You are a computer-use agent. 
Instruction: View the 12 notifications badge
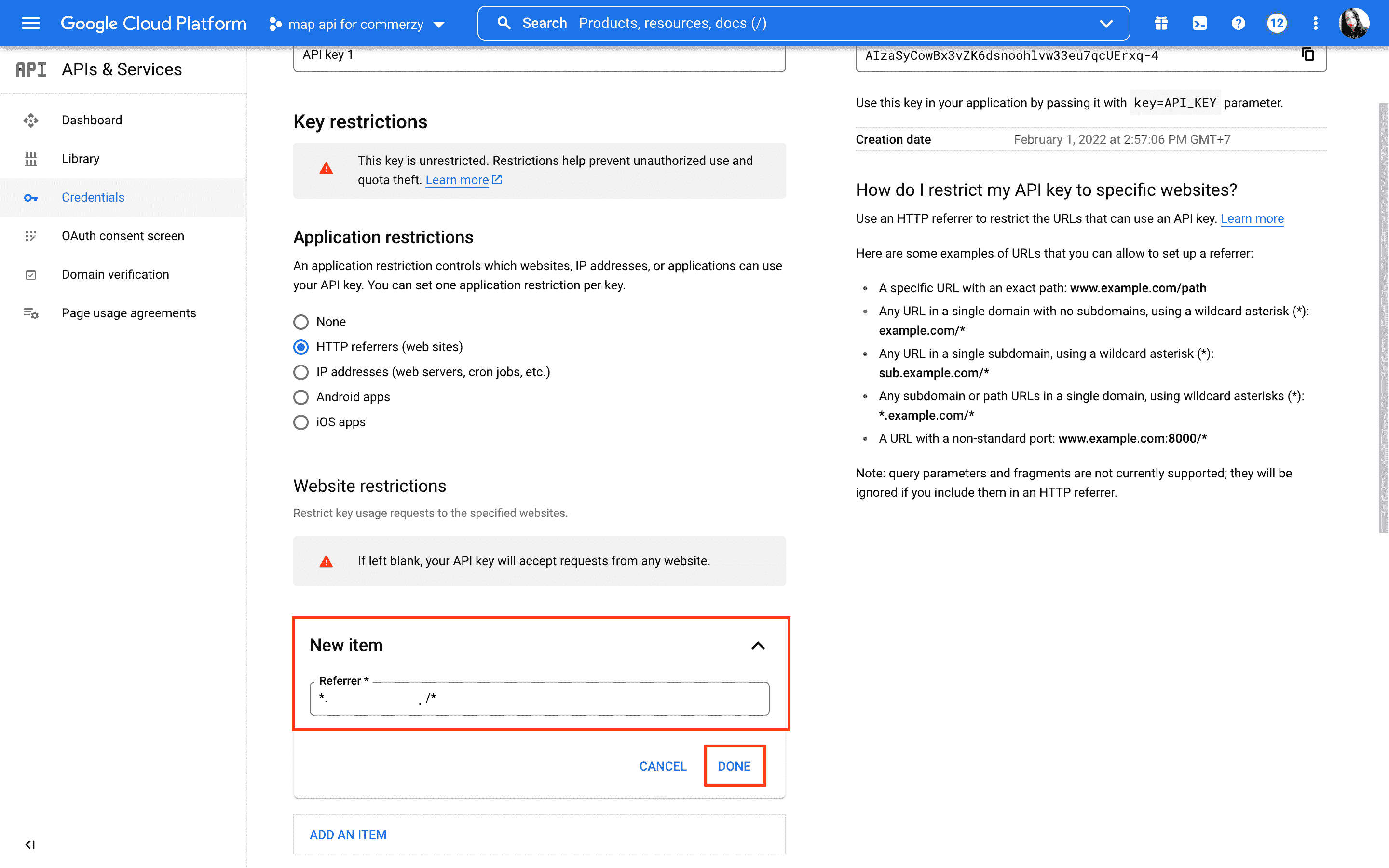[x=1277, y=24]
